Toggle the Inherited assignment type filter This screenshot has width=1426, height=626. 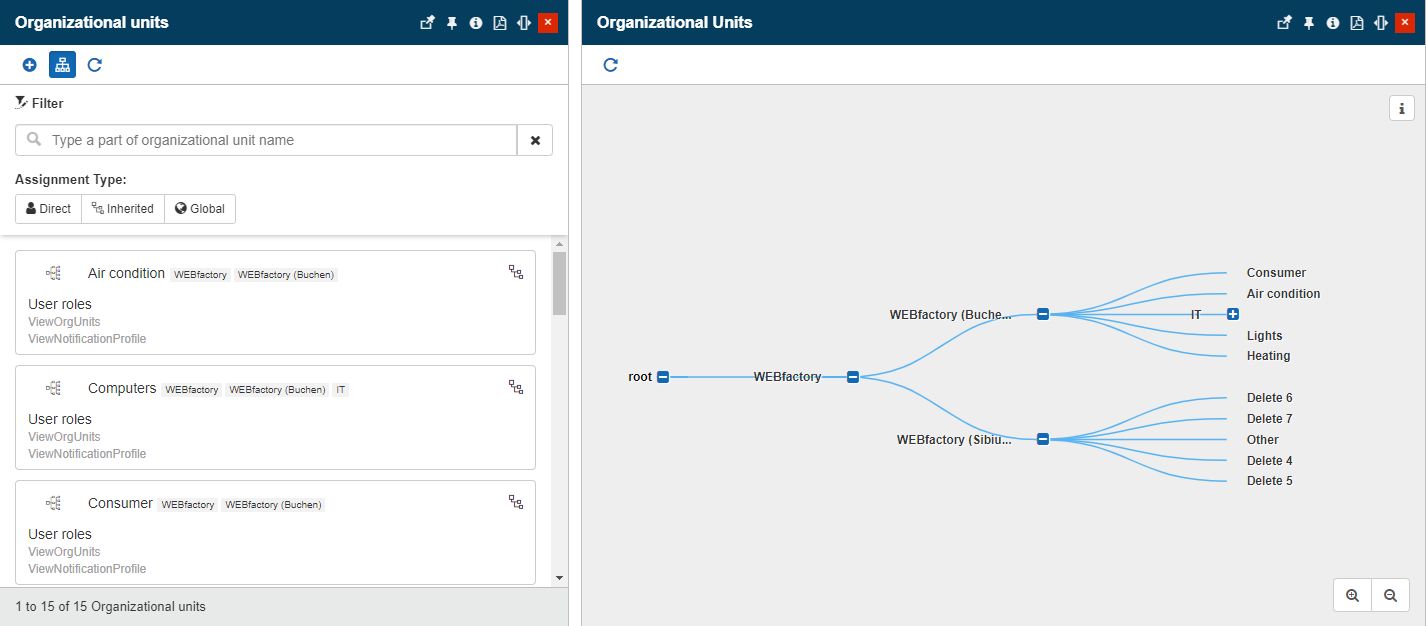[x=123, y=209]
